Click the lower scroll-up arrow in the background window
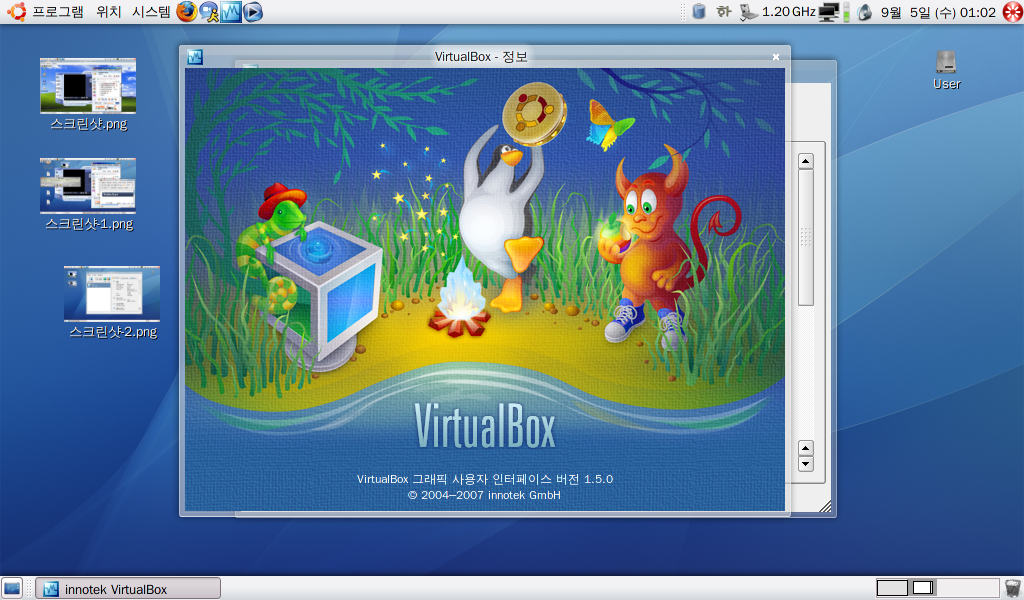 pyautogui.click(x=806, y=448)
